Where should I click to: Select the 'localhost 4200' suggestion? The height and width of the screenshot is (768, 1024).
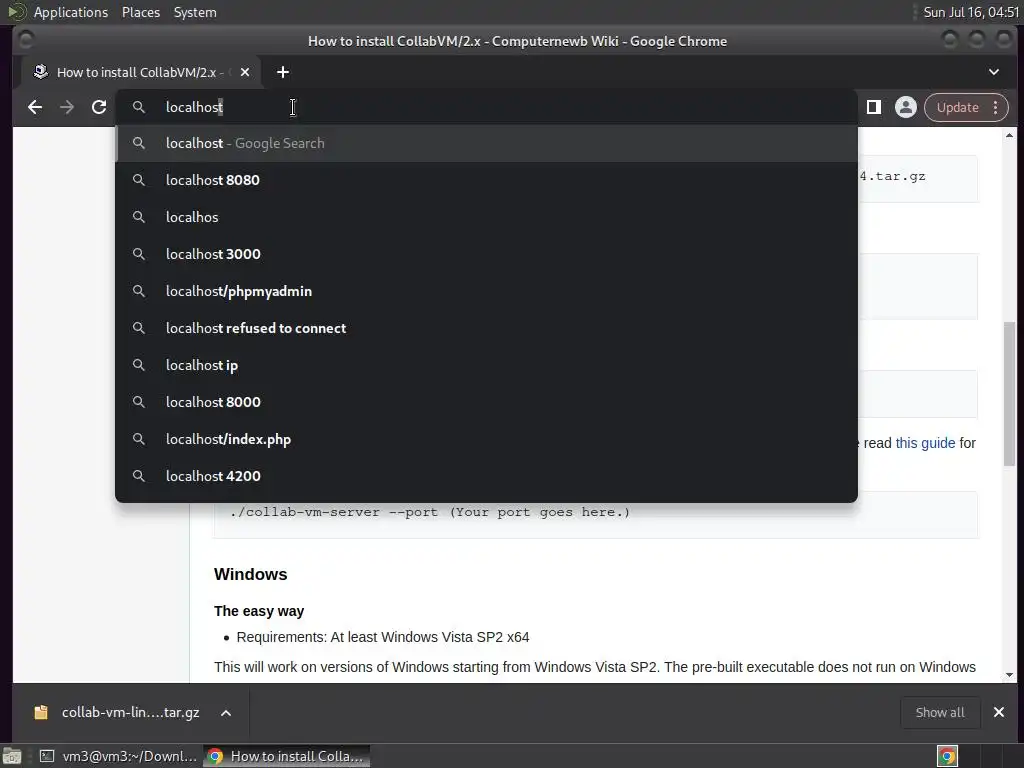click(x=487, y=476)
